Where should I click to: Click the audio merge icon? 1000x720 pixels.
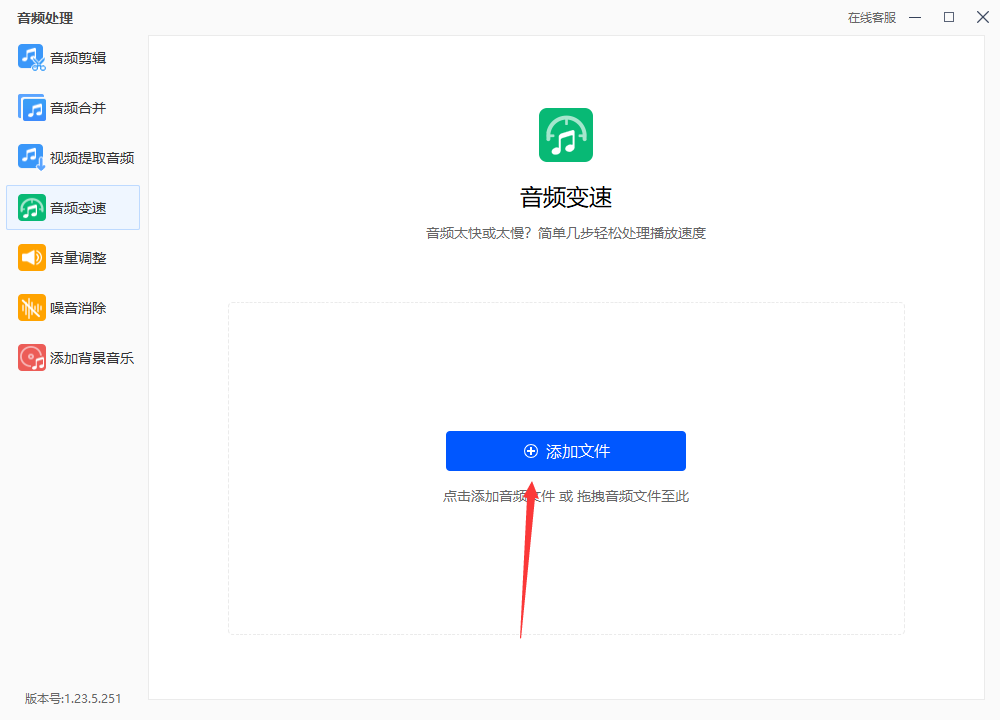32,108
